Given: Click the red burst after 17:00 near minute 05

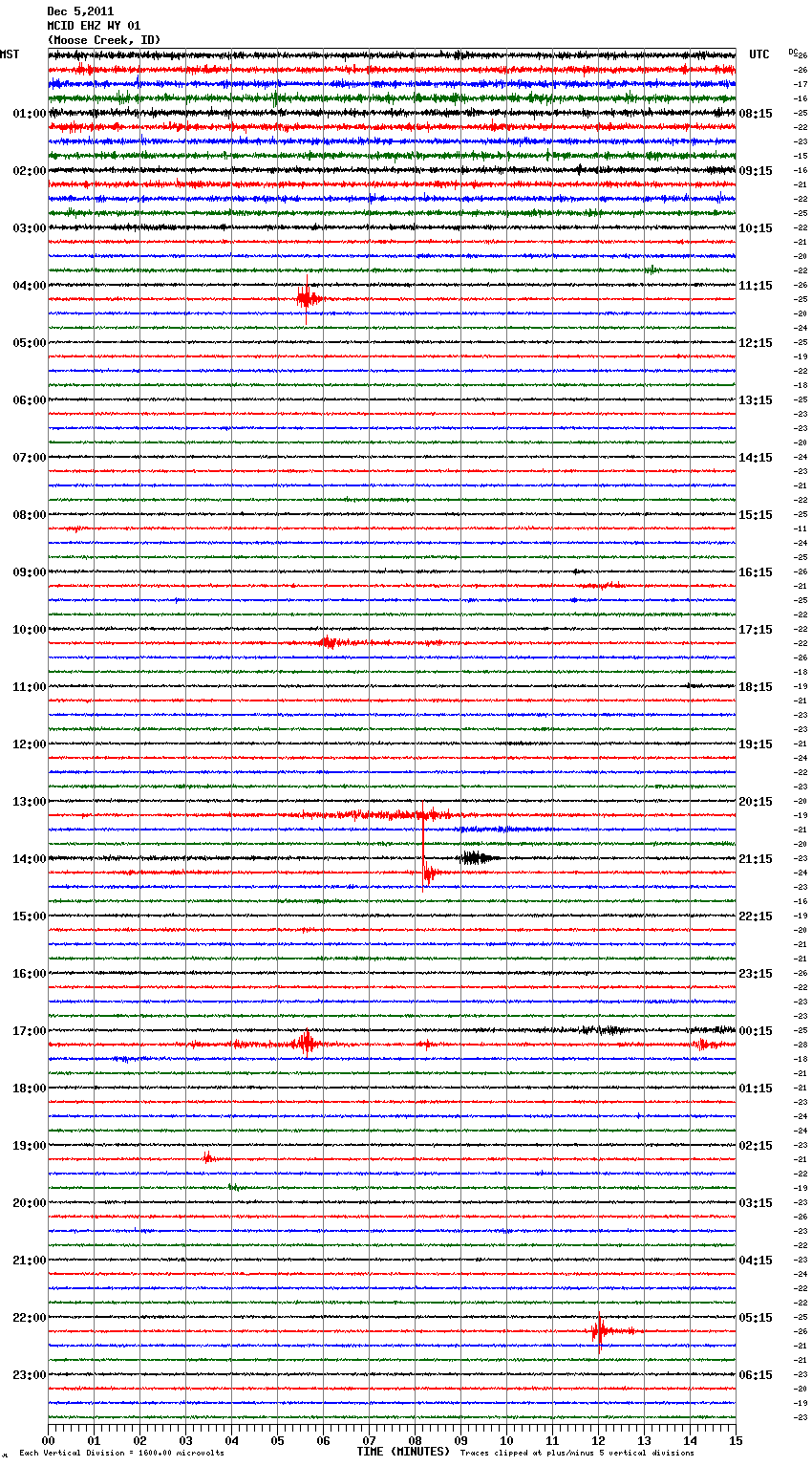Looking at the screenshot, I should pos(306,1044).
